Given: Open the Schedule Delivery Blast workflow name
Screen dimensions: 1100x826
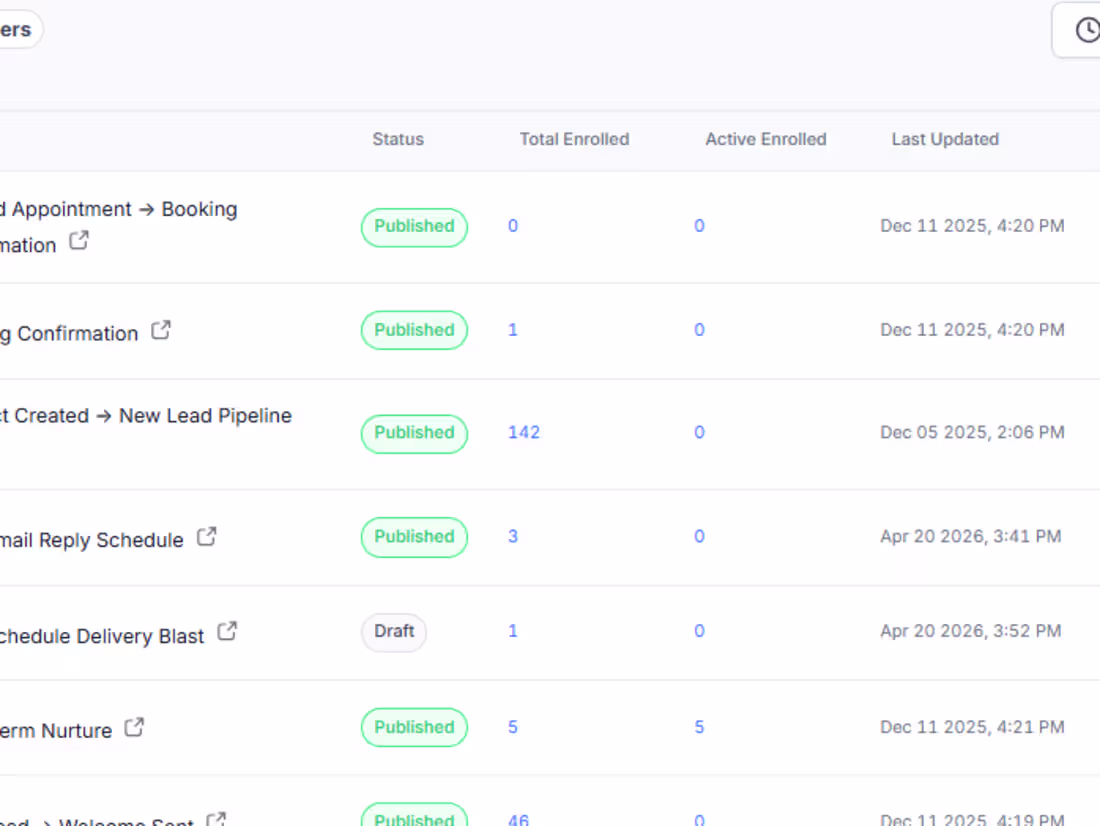Looking at the screenshot, I should (102, 636).
